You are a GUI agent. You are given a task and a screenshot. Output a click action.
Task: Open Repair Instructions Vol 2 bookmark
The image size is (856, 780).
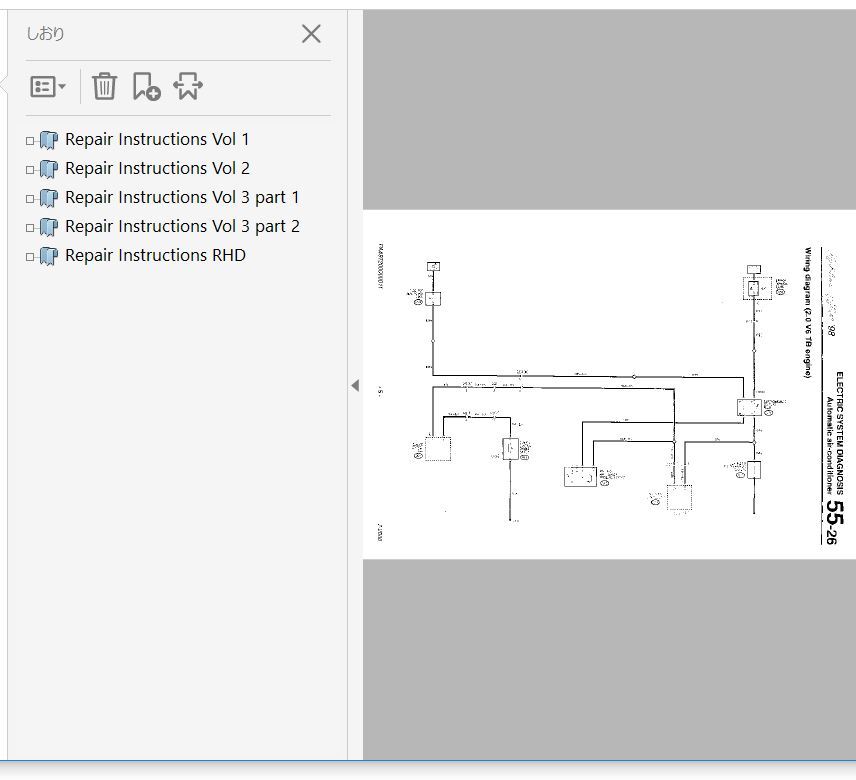(157, 169)
